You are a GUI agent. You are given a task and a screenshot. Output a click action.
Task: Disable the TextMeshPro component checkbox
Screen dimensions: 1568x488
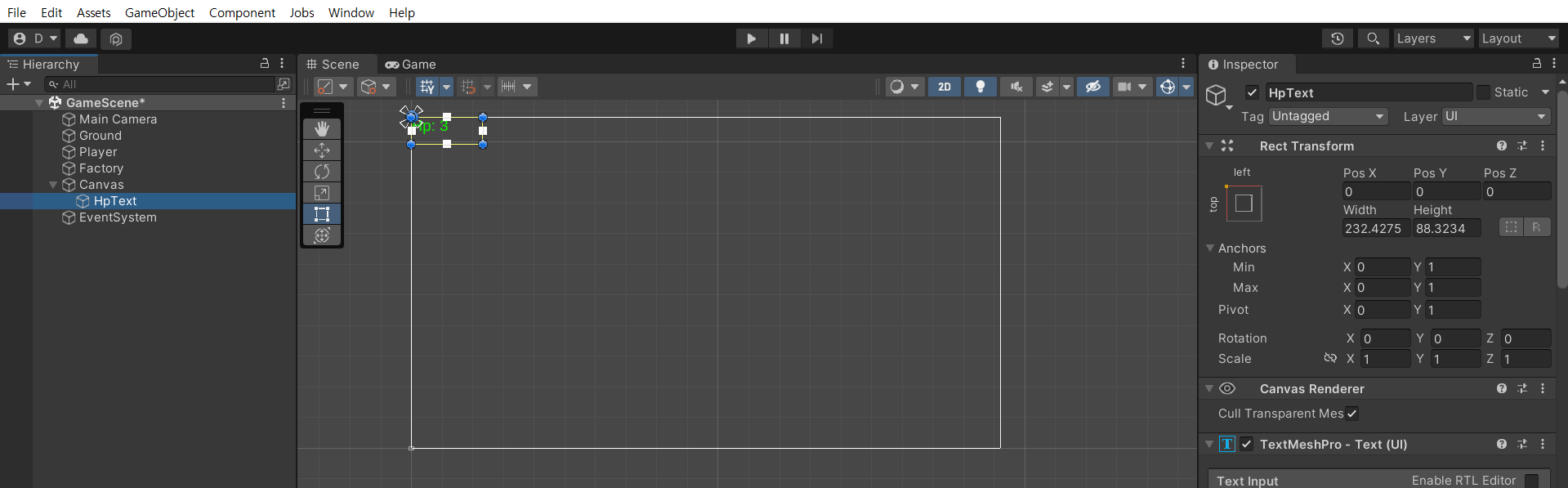coord(1246,444)
